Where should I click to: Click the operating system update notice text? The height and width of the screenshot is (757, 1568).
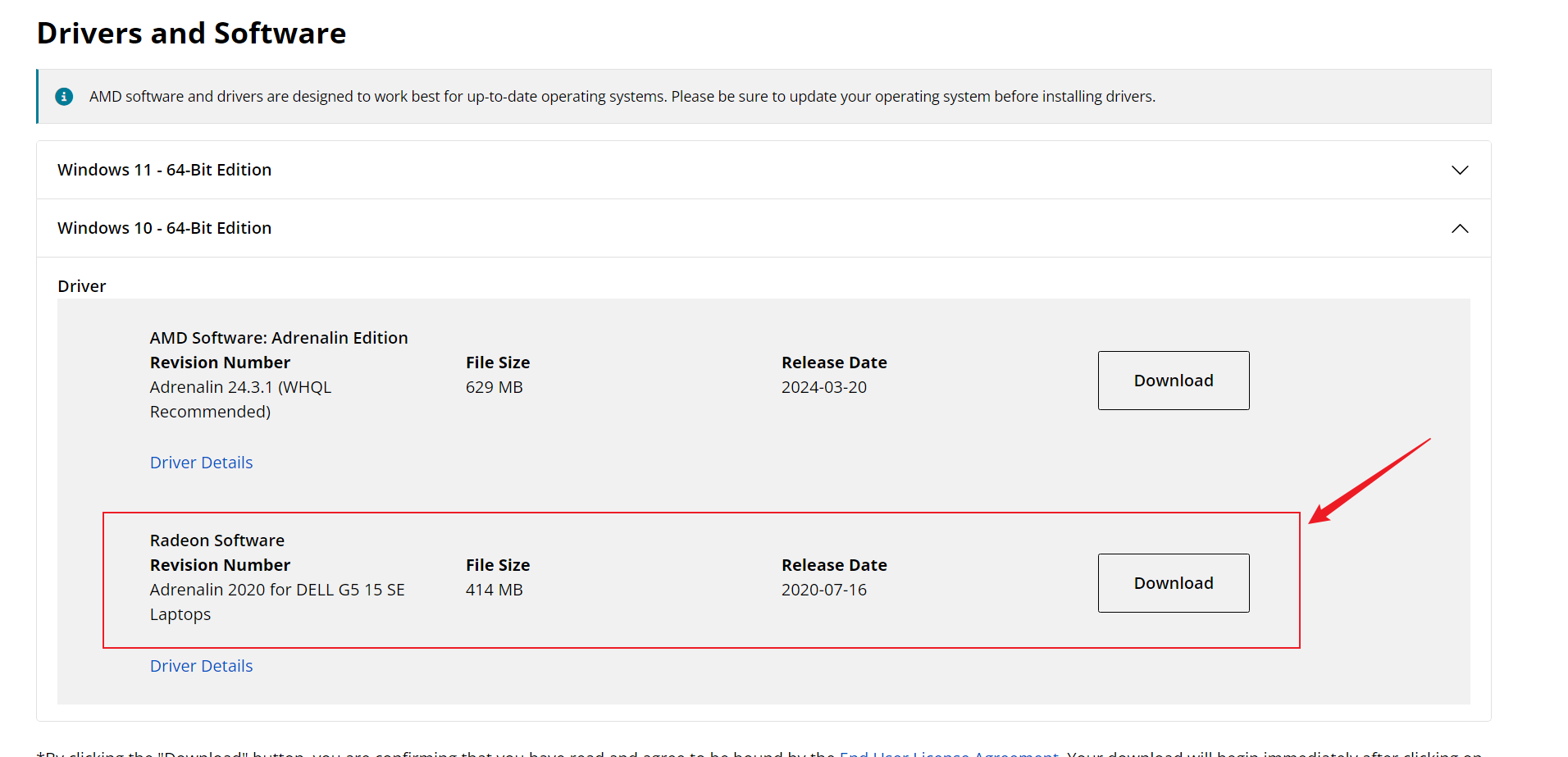pyautogui.click(x=622, y=97)
